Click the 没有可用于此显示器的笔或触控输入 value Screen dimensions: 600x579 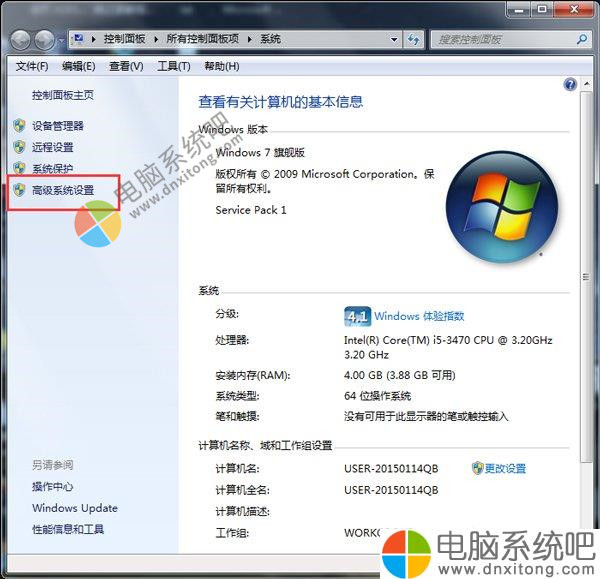click(x=426, y=416)
